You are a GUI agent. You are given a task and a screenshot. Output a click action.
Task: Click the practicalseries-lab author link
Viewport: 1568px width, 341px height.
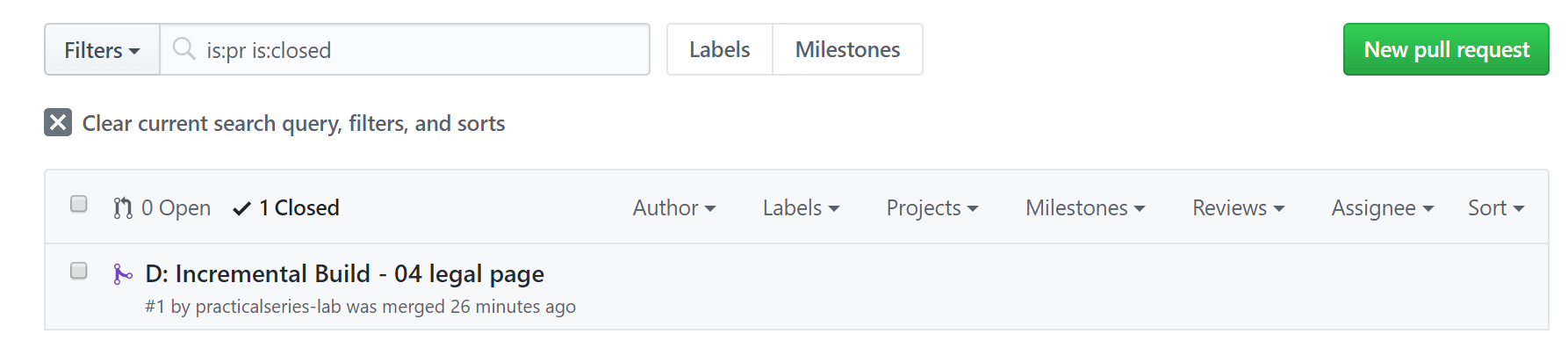click(268, 307)
